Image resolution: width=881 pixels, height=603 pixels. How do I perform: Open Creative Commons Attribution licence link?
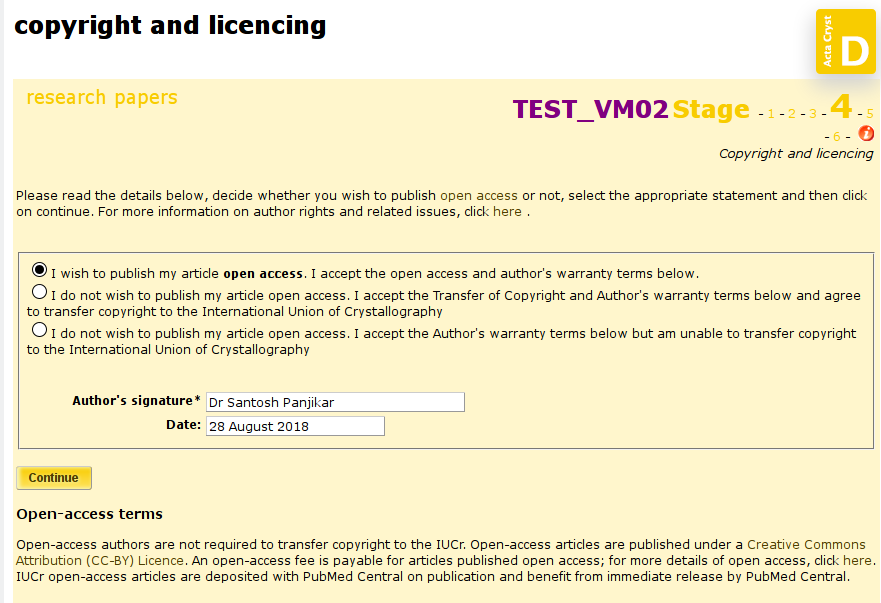point(440,552)
